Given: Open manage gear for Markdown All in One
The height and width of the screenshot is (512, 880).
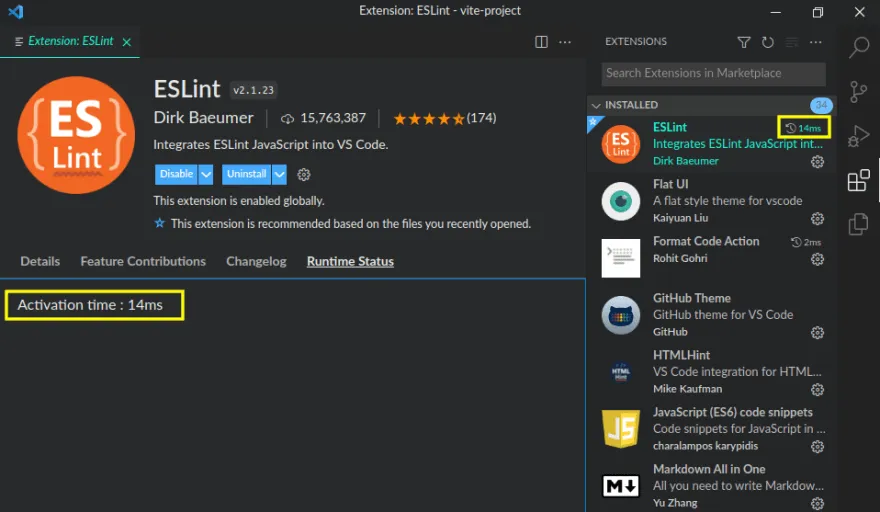Looking at the screenshot, I should [x=818, y=503].
